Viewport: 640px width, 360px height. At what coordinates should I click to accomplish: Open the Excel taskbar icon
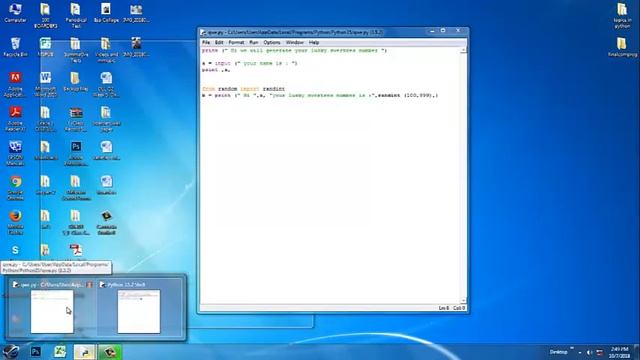coord(60,351)
